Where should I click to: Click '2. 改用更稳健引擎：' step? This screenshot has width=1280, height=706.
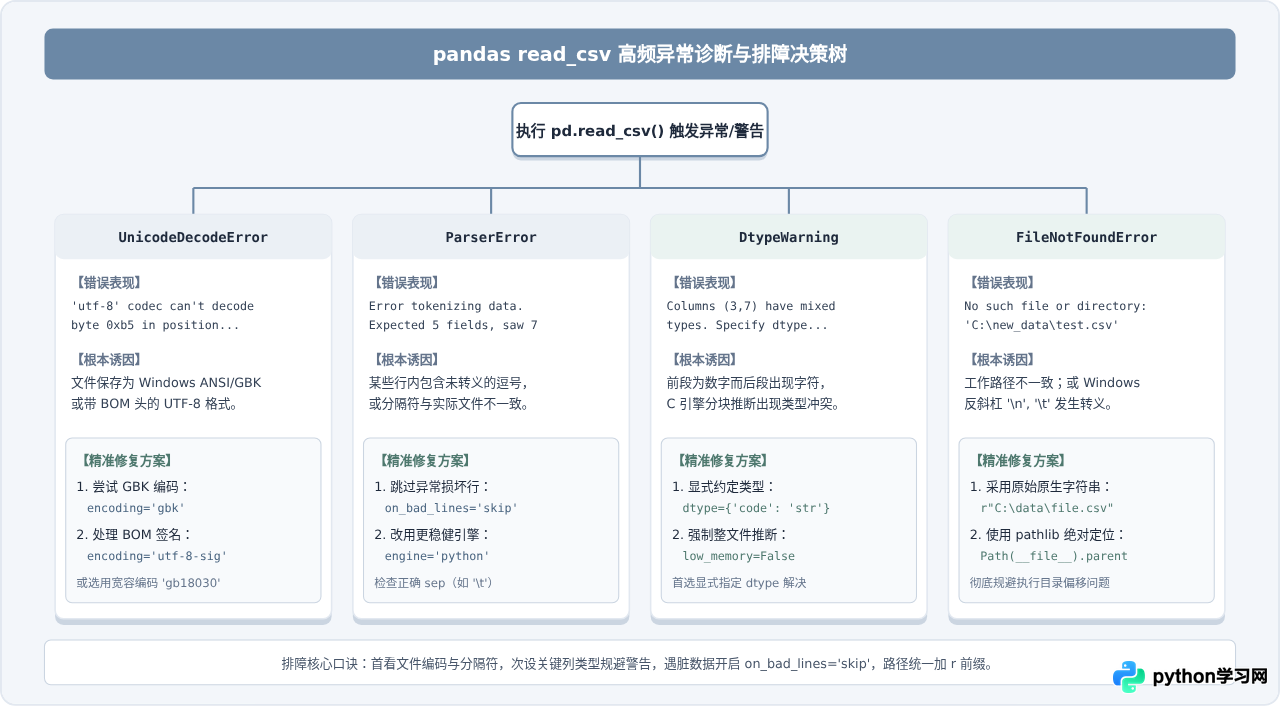point(433,534)
